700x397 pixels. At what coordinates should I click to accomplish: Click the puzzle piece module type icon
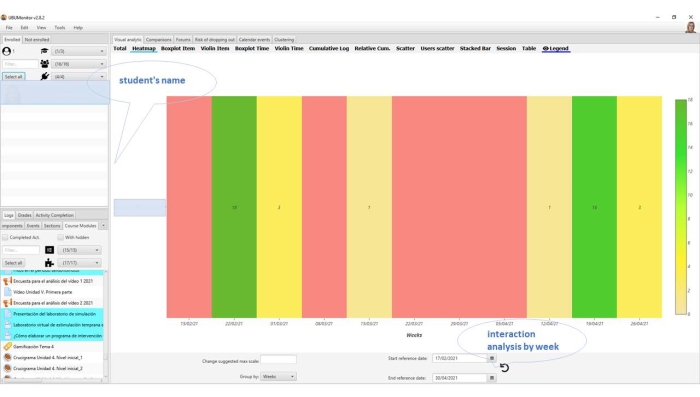(x=49, y=263)
